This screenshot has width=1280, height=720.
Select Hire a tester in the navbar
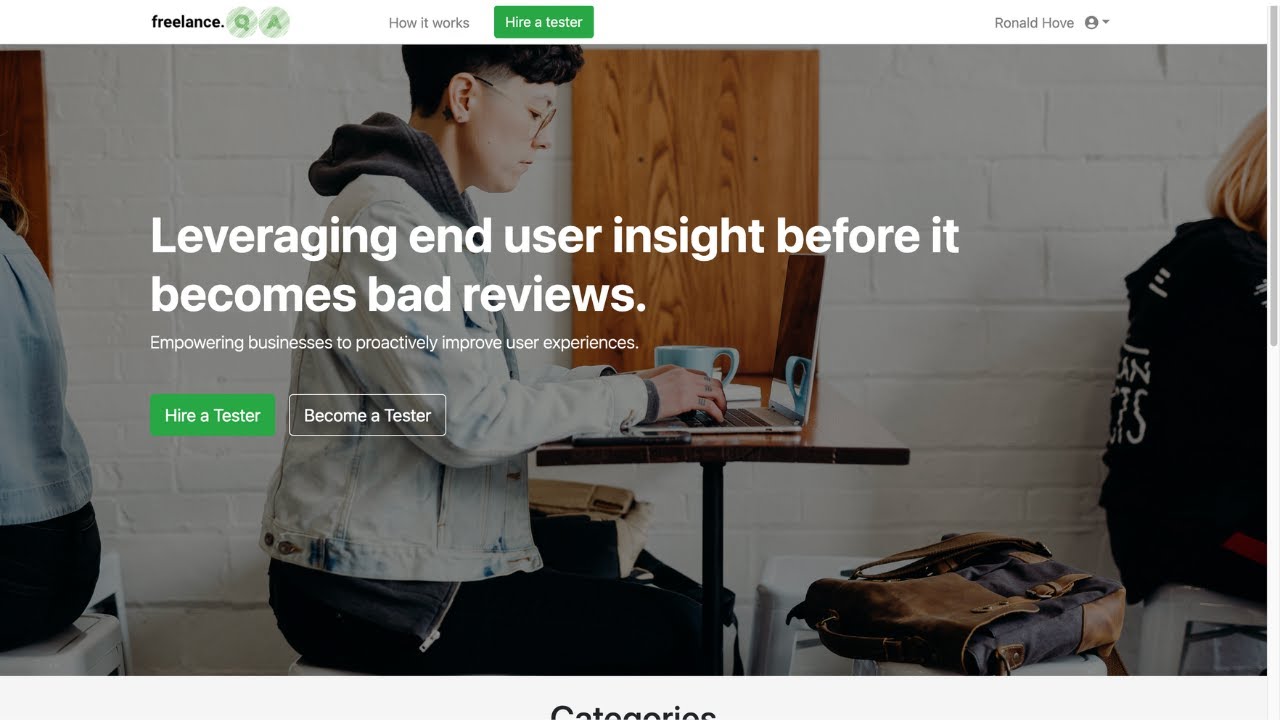pyautogui.click(x=544, y=22)
